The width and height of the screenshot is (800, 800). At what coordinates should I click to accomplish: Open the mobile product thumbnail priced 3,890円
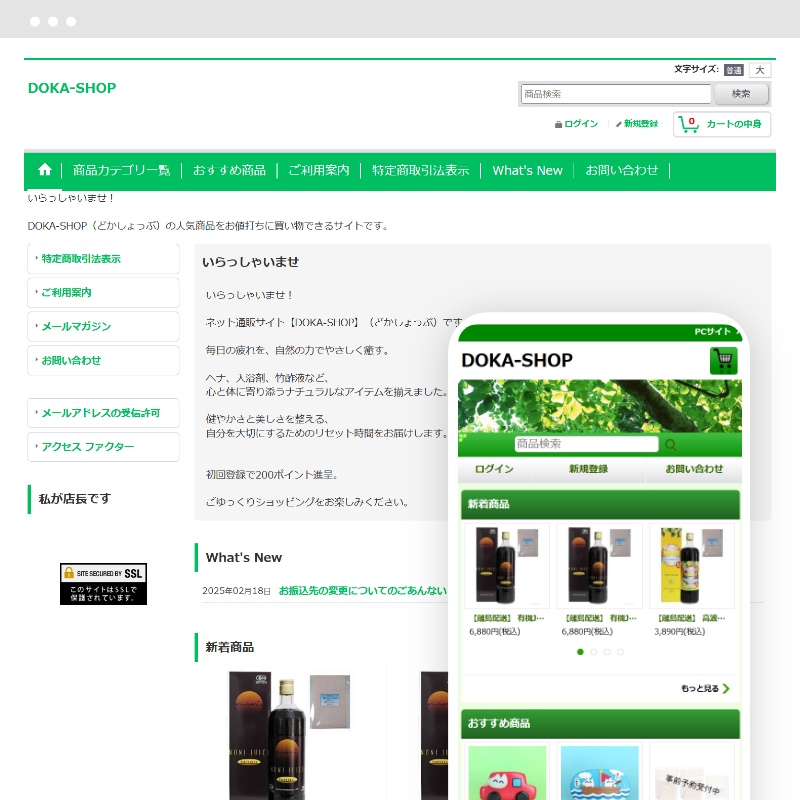point(692,566)
